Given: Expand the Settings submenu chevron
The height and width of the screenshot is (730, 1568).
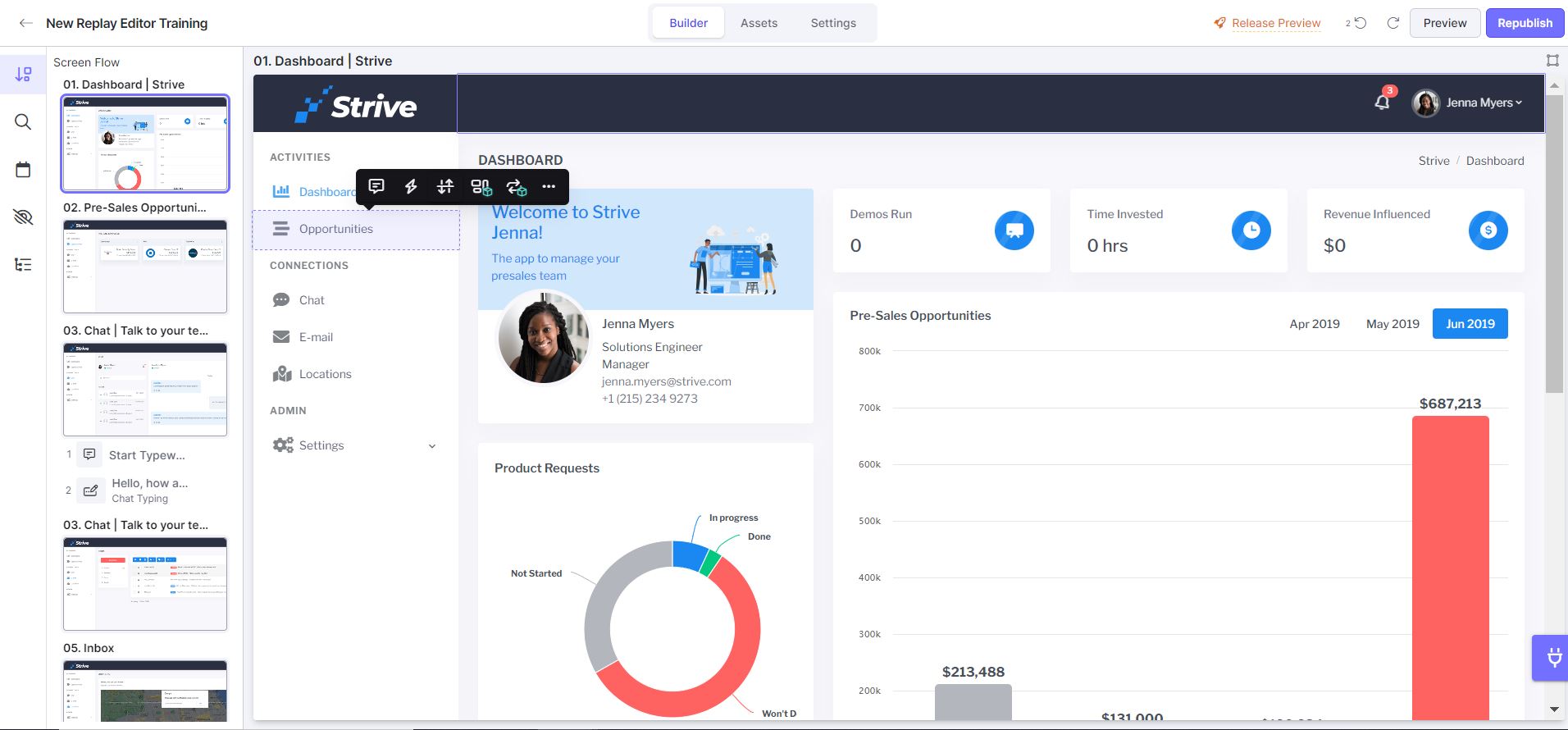Looking at the screenshot, I should (x=432, y=446).
